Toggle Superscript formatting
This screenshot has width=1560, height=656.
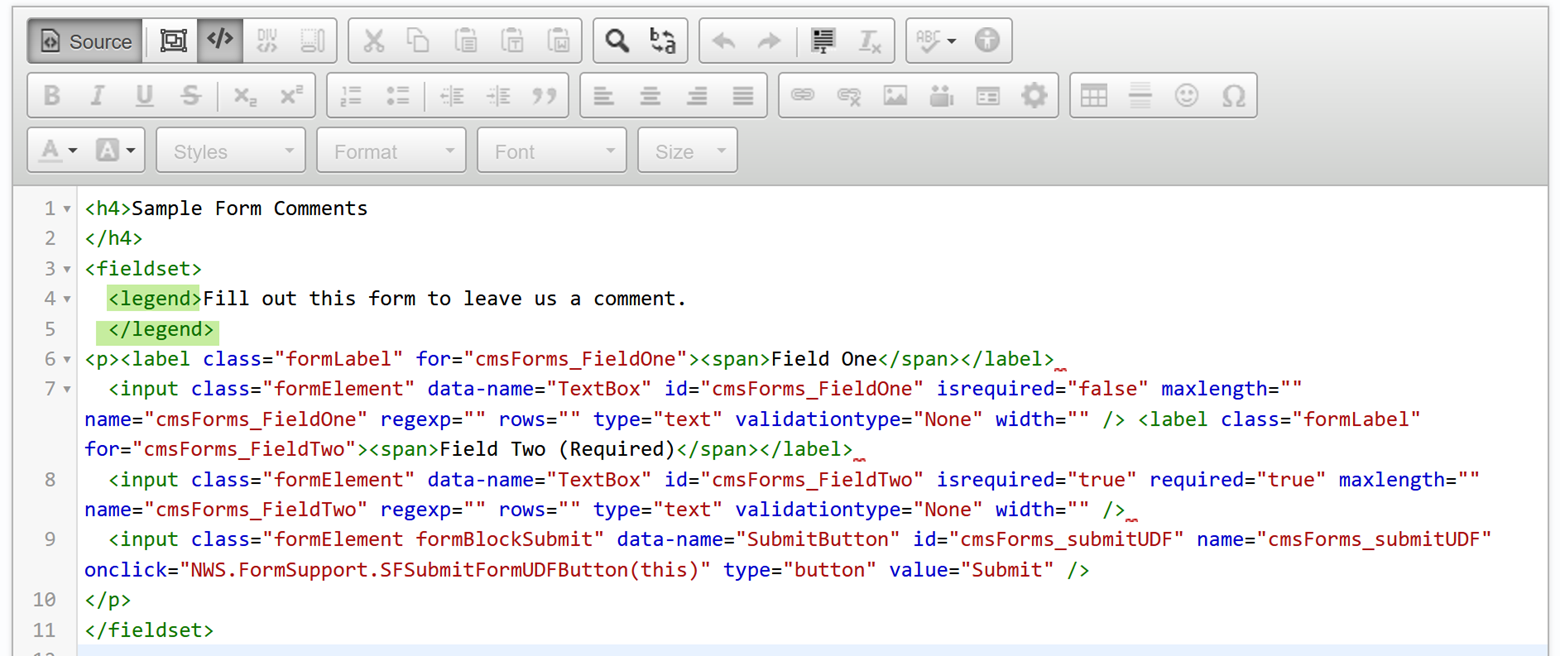click(x=291, y=96)
